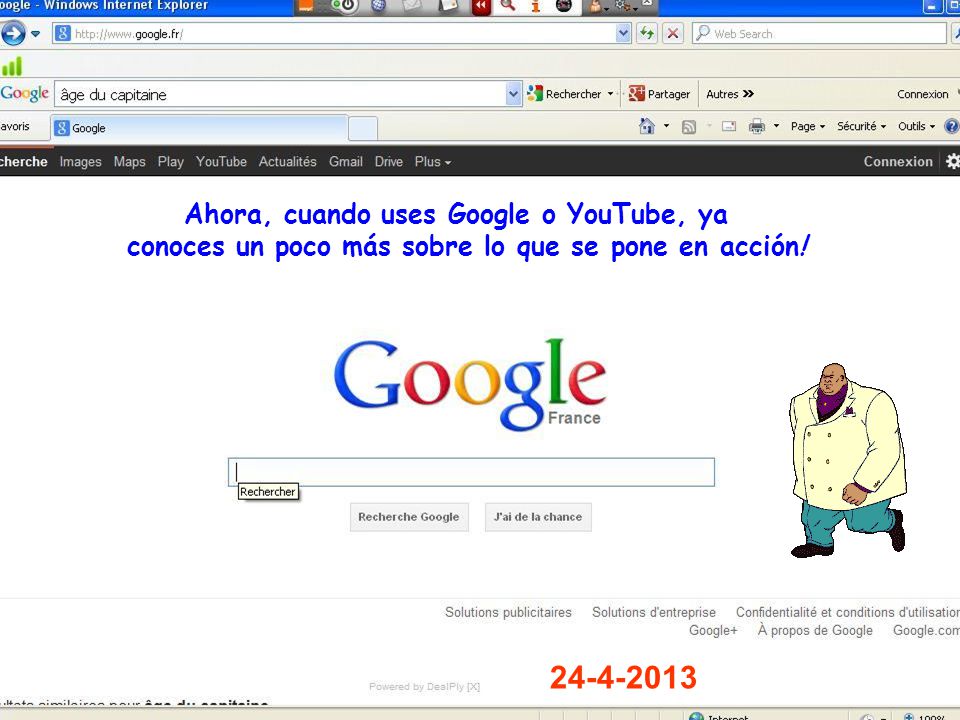Click the Google France logo
Image resolution: width=960 pixels, height=720 pixels.
pos(470,384)
